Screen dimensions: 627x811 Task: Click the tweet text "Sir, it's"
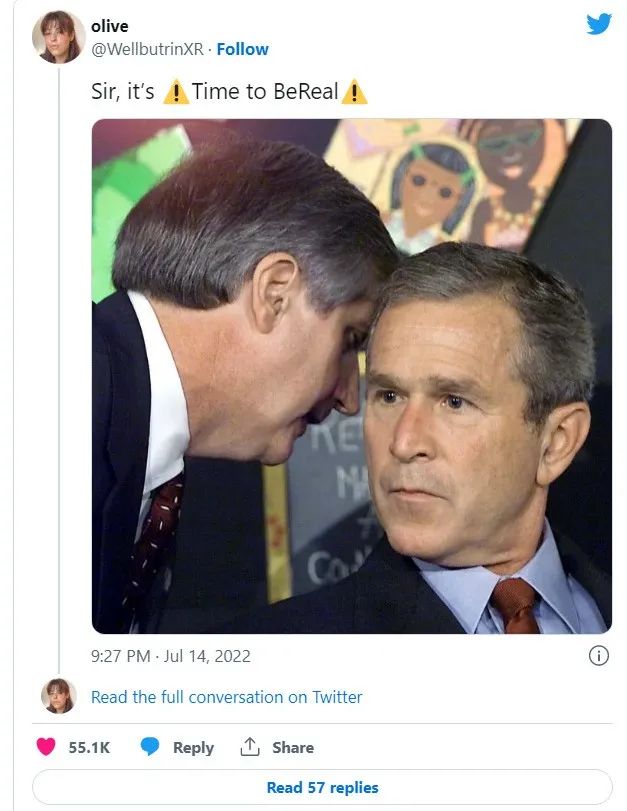tap(123, 92)
